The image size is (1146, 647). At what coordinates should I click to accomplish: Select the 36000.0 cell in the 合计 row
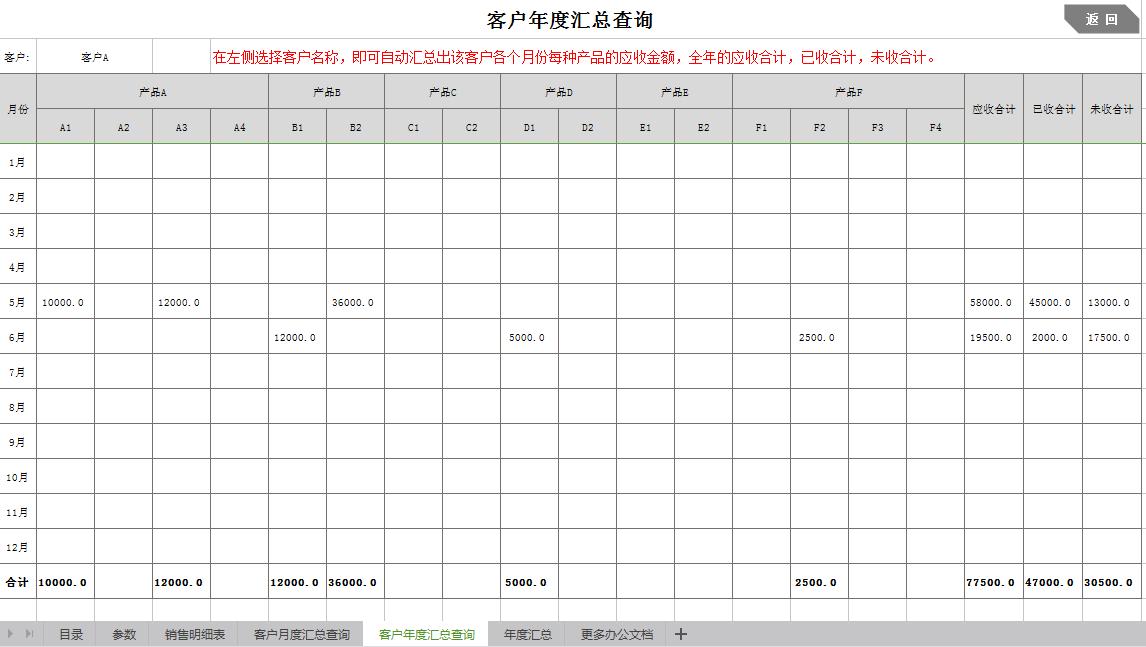355,582
